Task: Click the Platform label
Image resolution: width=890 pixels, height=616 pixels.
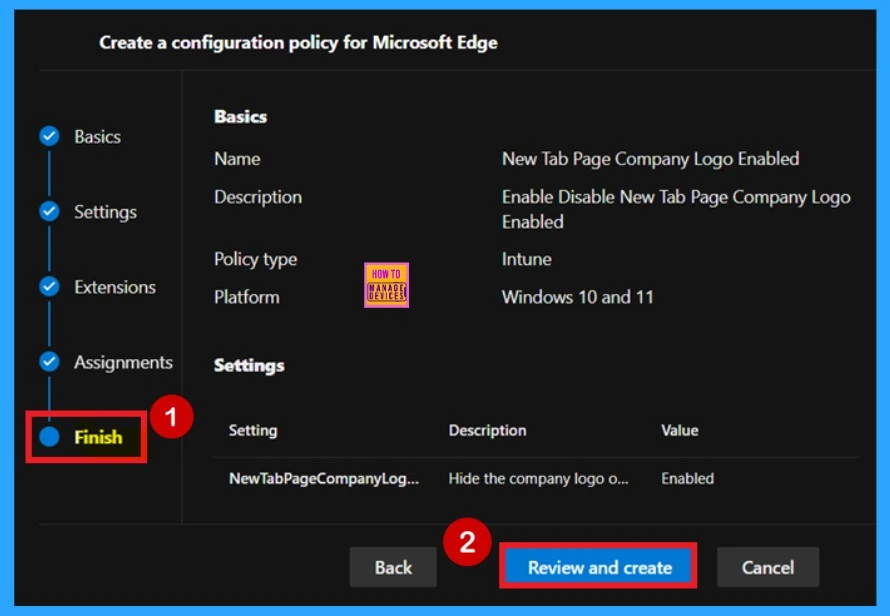Action: pos(246,297)
